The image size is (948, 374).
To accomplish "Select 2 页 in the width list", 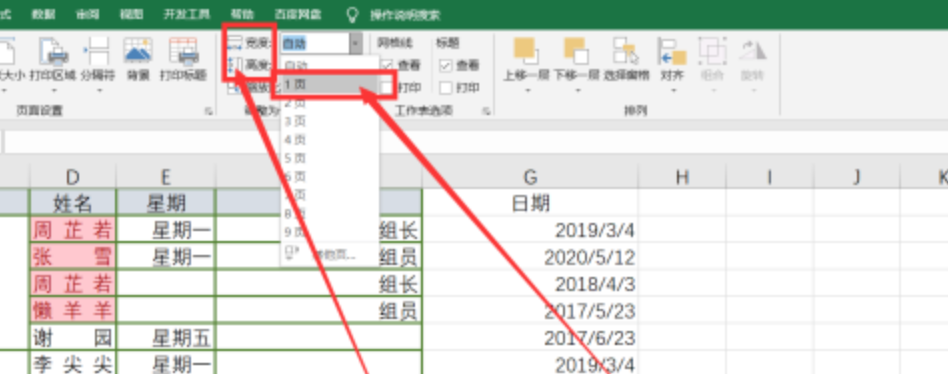I will [330, 103].
